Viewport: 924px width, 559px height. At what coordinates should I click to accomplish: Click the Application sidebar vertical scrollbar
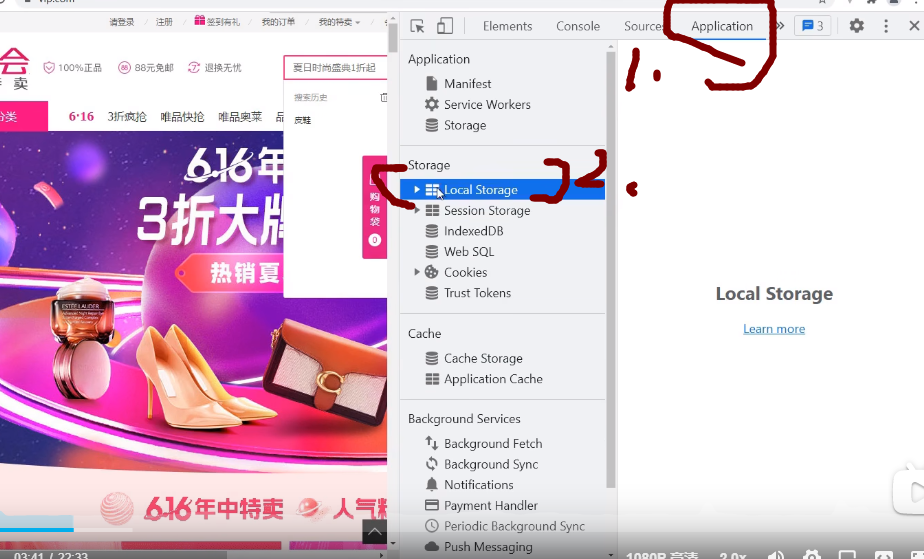point(610,270)
